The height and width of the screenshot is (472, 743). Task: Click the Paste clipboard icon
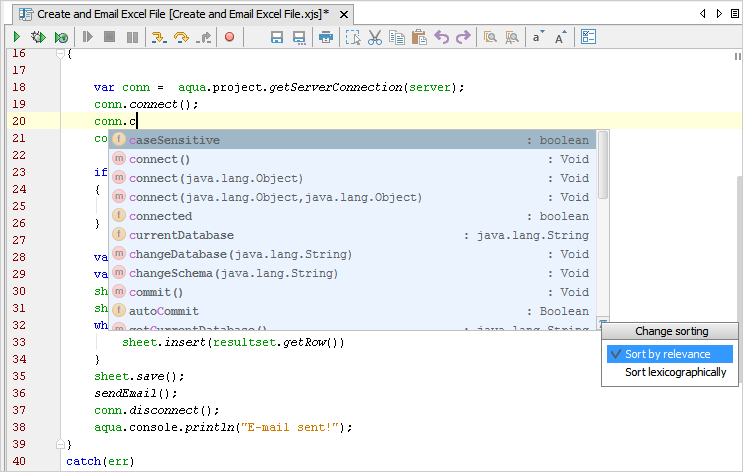tap(419, 37)
